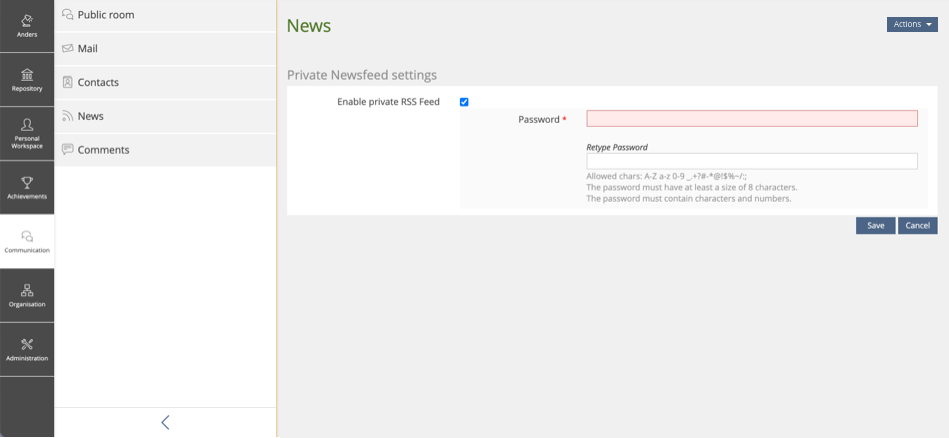Open Personal Workspace person icon

pos(27,125)
